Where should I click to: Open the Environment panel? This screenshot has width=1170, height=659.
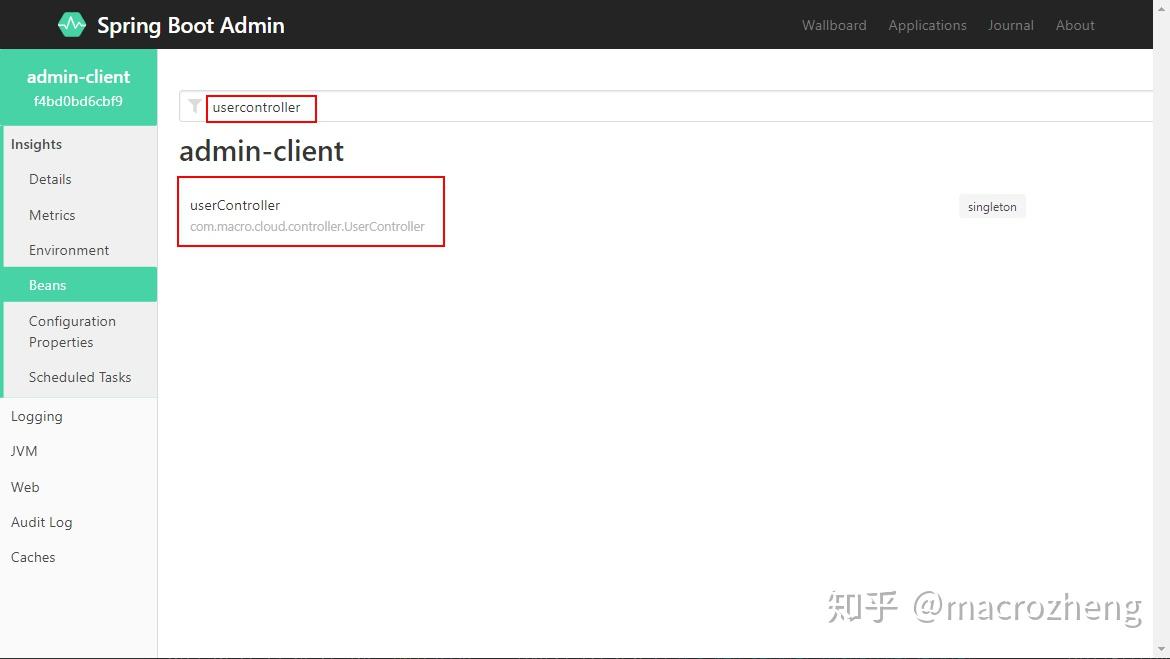point(71,250)
